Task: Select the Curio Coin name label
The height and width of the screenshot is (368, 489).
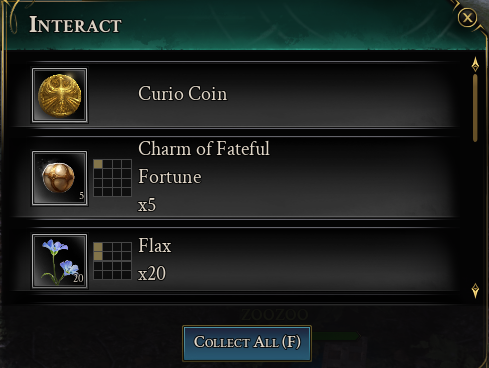Action: [183, 93]
